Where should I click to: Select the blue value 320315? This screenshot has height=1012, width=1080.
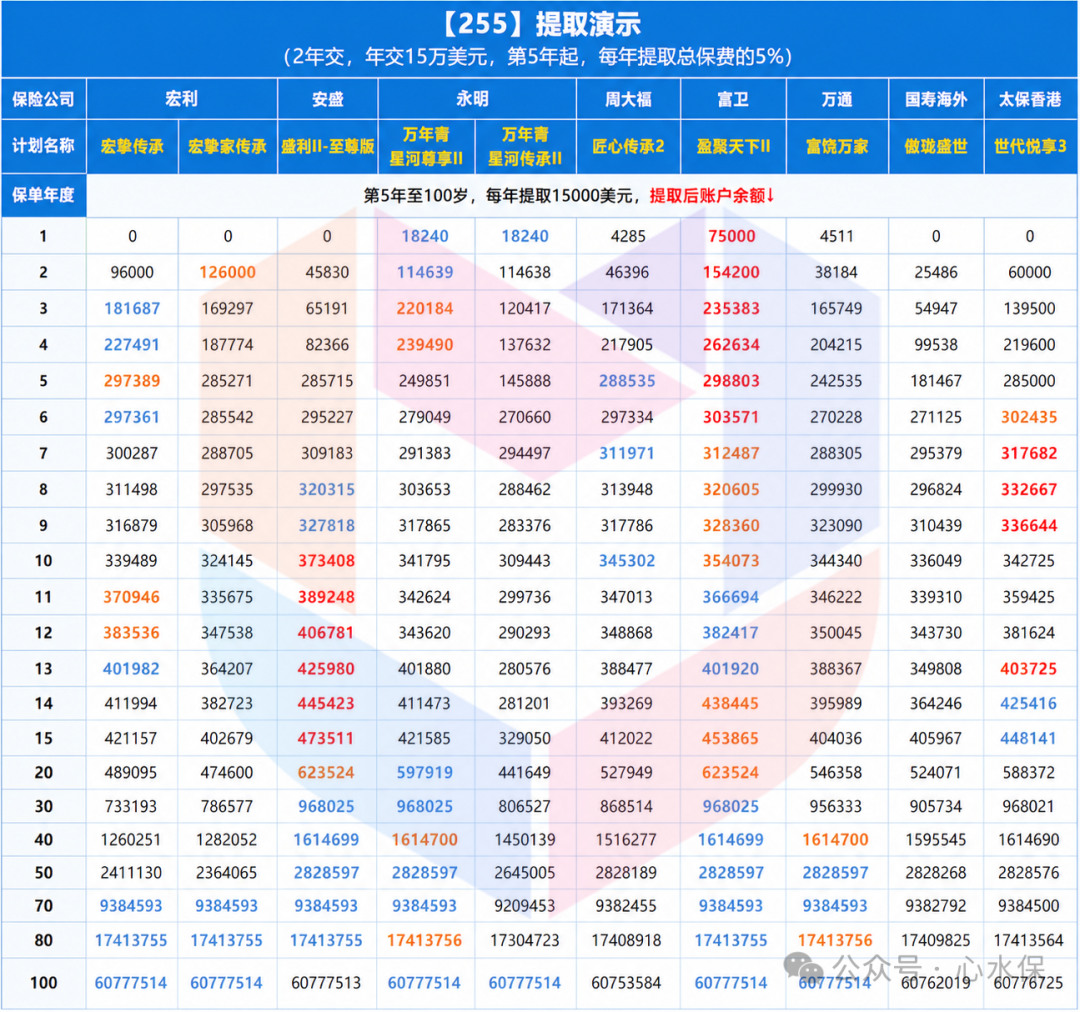[x=326, y=490]
